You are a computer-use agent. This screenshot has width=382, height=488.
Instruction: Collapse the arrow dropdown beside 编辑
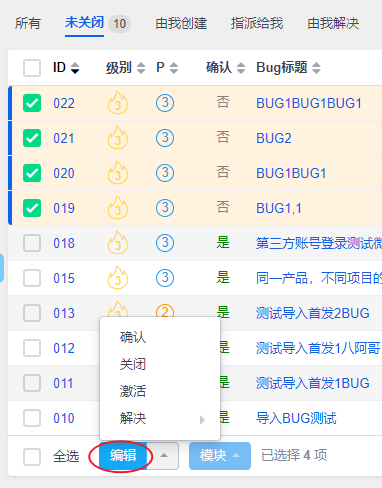pos(163,456)
